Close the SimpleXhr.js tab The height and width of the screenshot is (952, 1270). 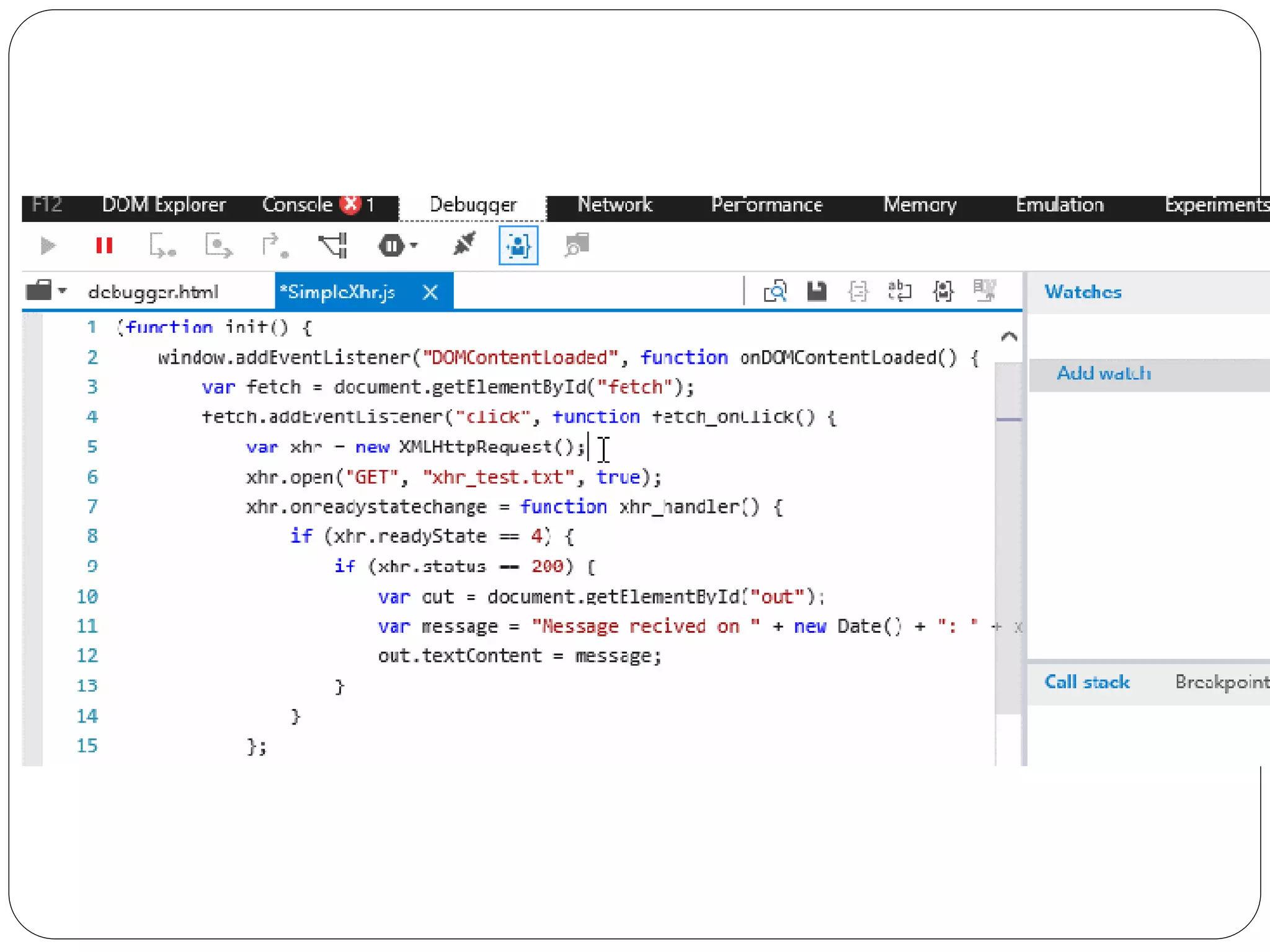(x=430, y=293)
